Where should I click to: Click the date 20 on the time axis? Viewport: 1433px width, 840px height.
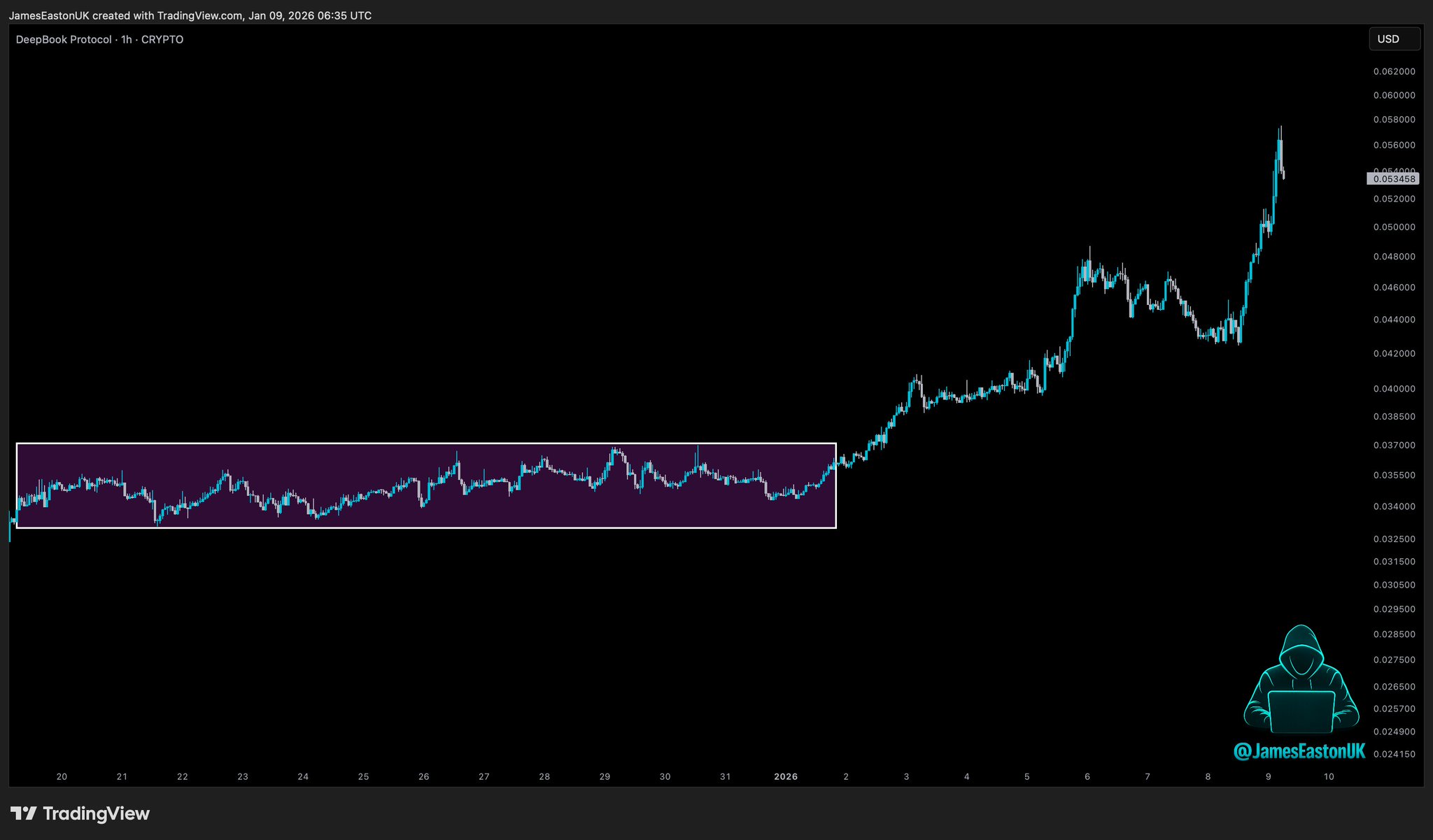tap(62, 776)
